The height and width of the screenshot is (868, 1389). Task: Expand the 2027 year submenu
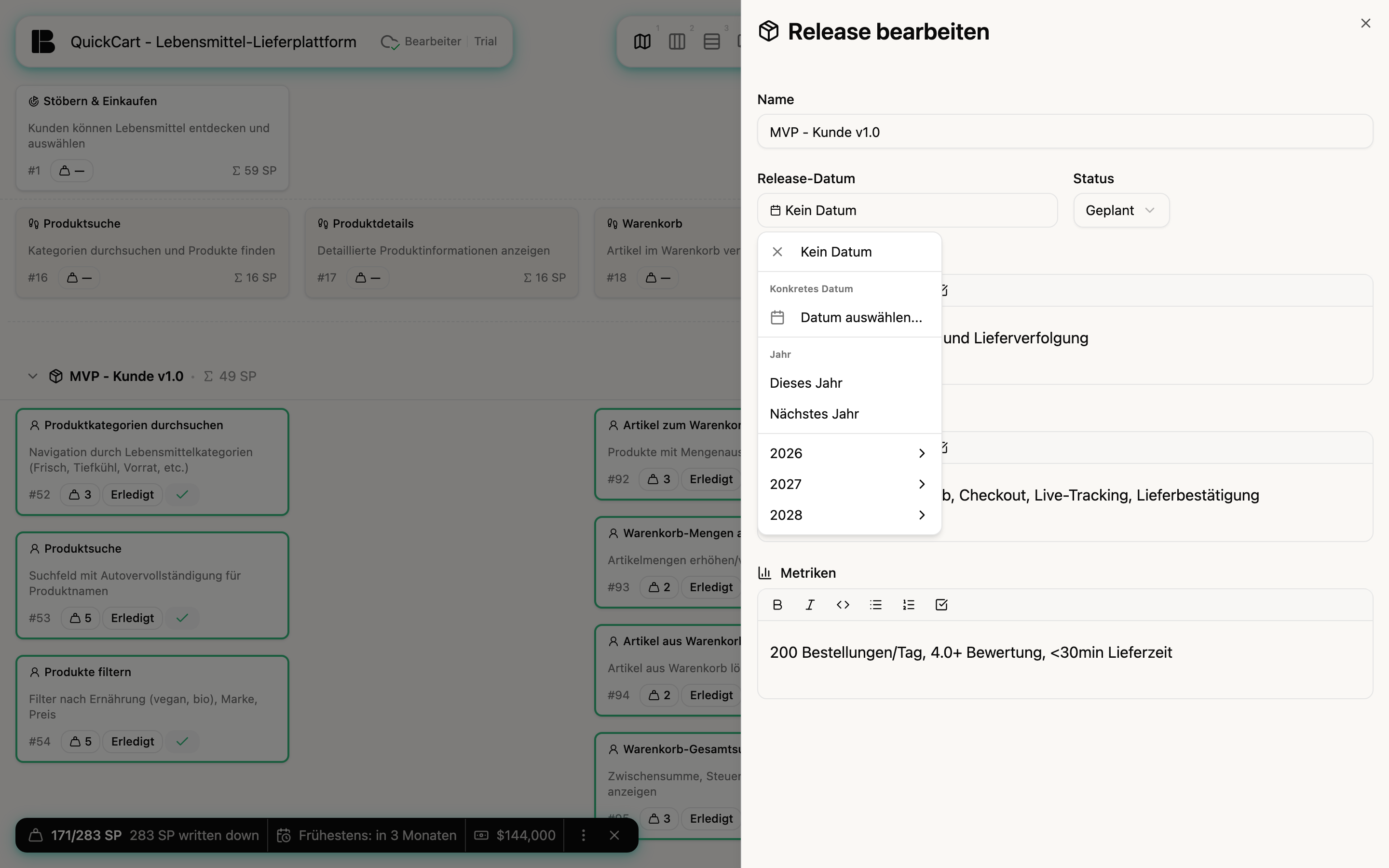849,484
